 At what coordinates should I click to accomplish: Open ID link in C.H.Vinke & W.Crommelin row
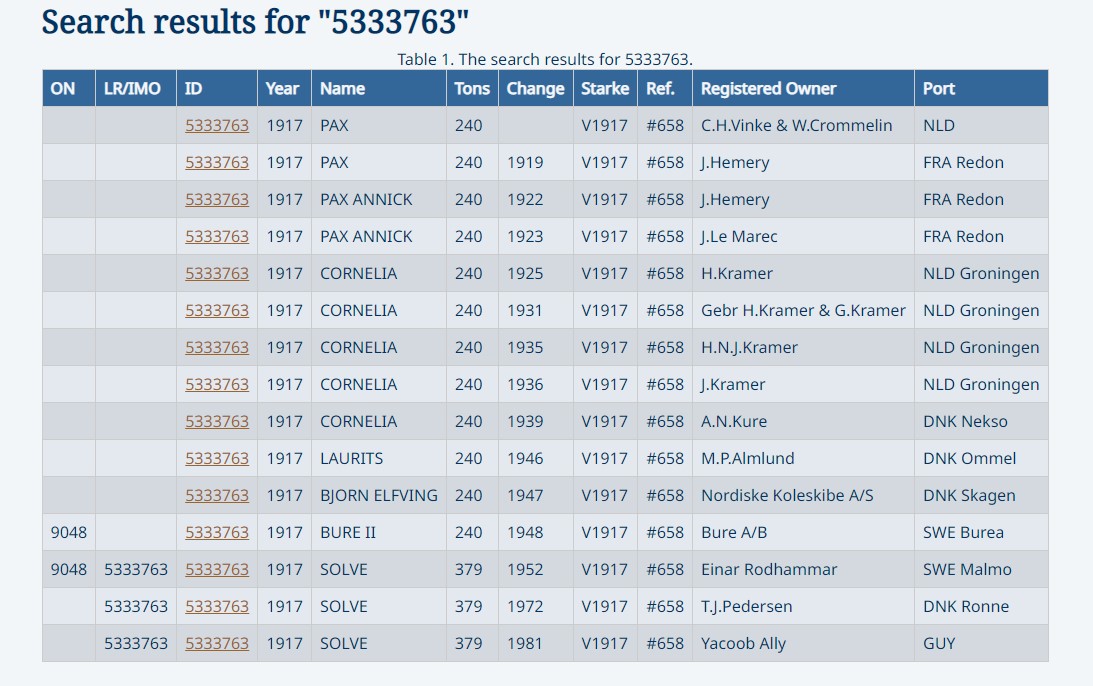pos(217,125)
